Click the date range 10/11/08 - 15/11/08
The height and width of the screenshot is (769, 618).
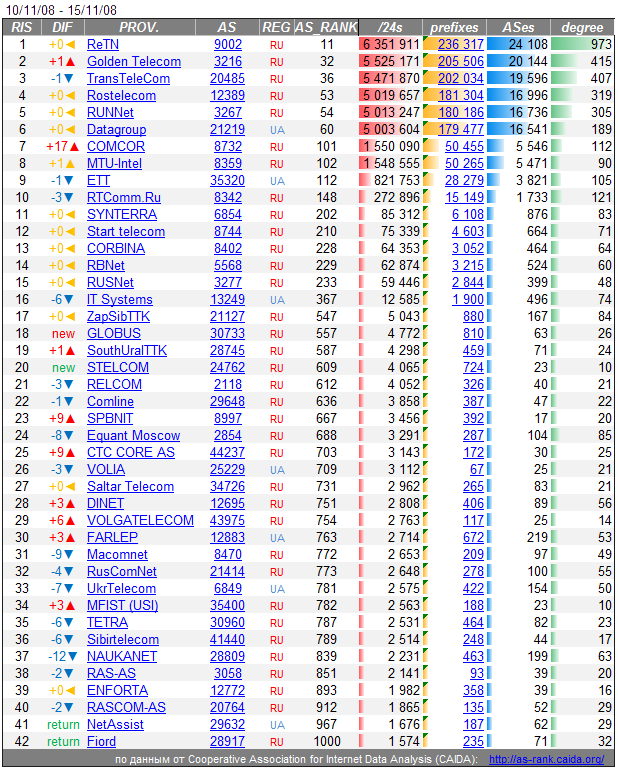click(61, 10)
